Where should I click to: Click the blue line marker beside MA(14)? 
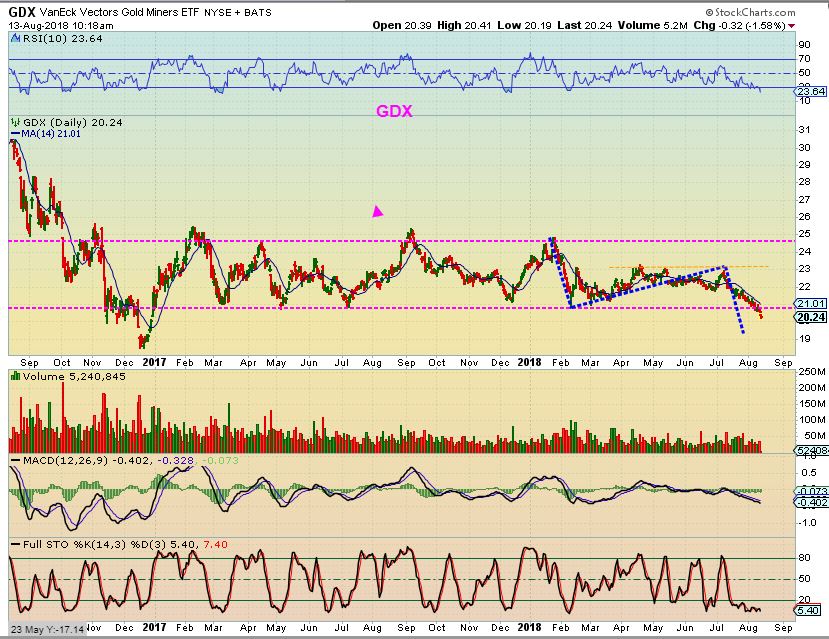click(x=15, y=134)
